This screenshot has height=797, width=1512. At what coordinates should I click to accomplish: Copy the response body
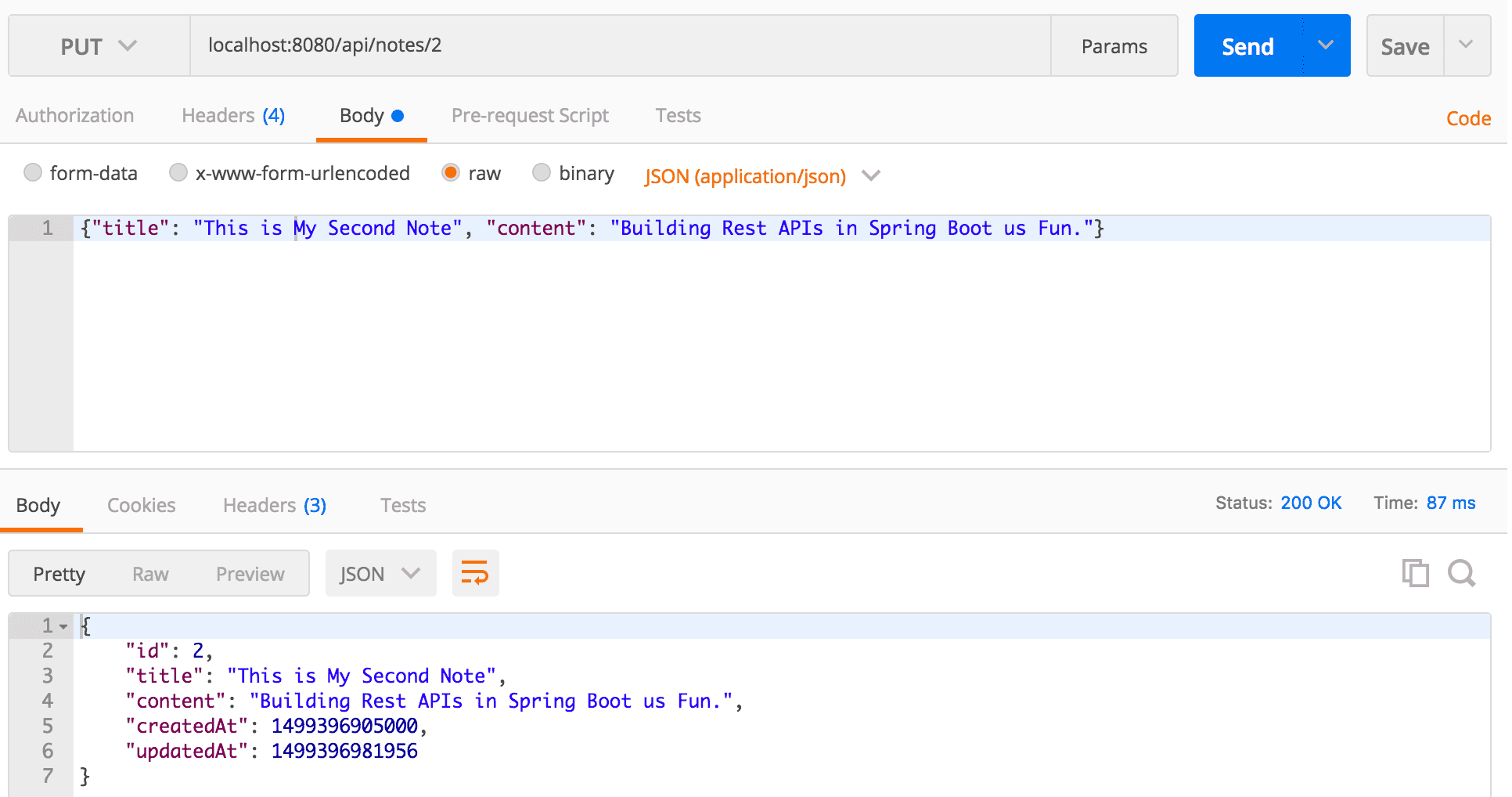(1415, 573)
